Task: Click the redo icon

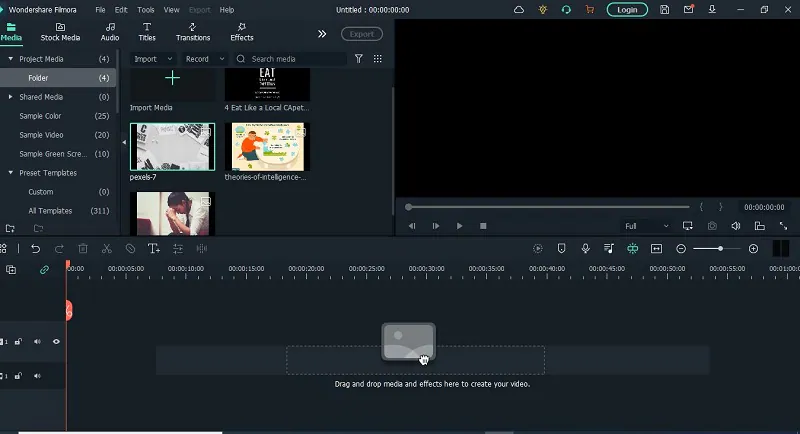Action: coord(59,249)
